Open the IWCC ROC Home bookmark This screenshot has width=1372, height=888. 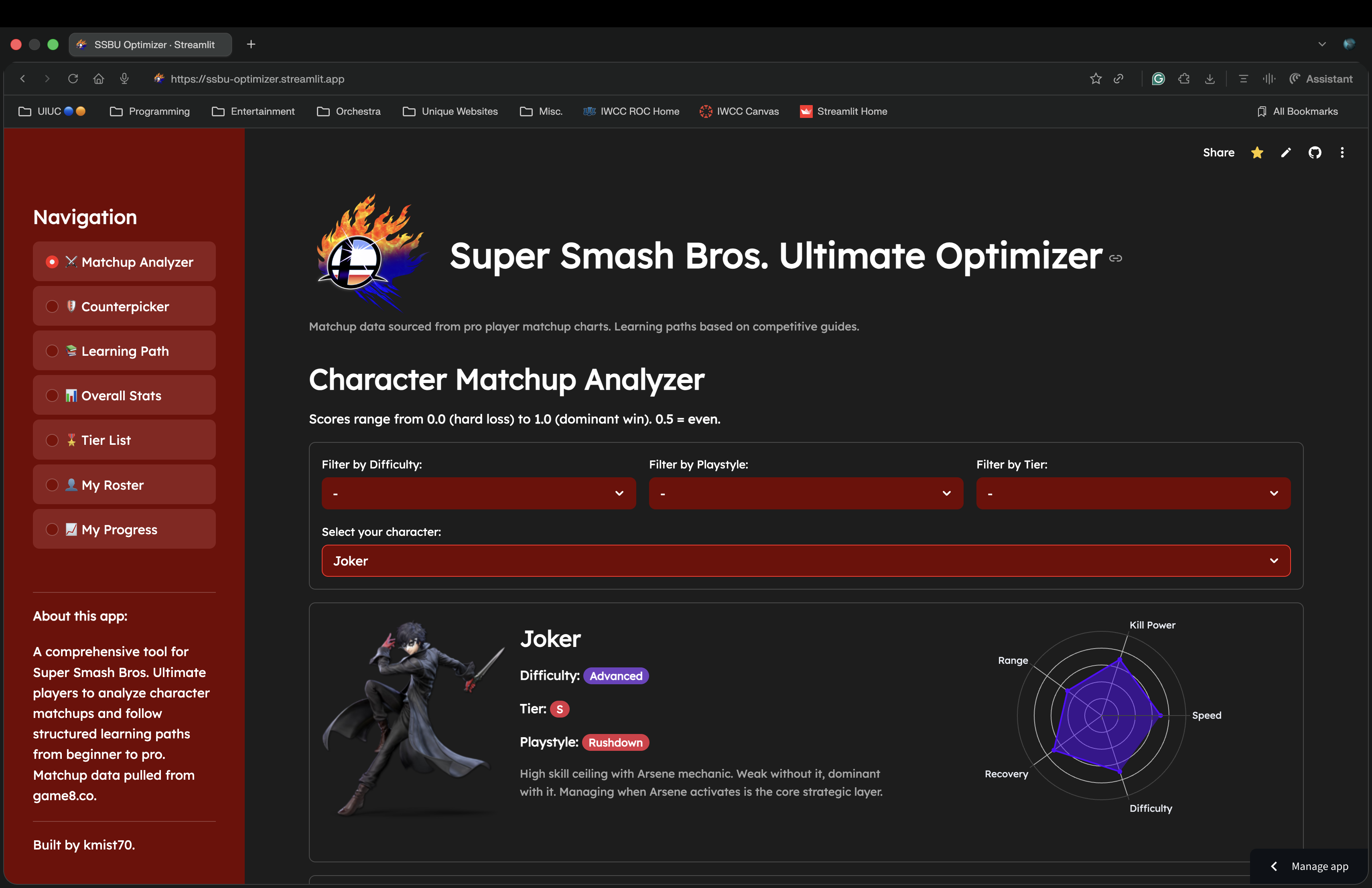click(631, 111)
